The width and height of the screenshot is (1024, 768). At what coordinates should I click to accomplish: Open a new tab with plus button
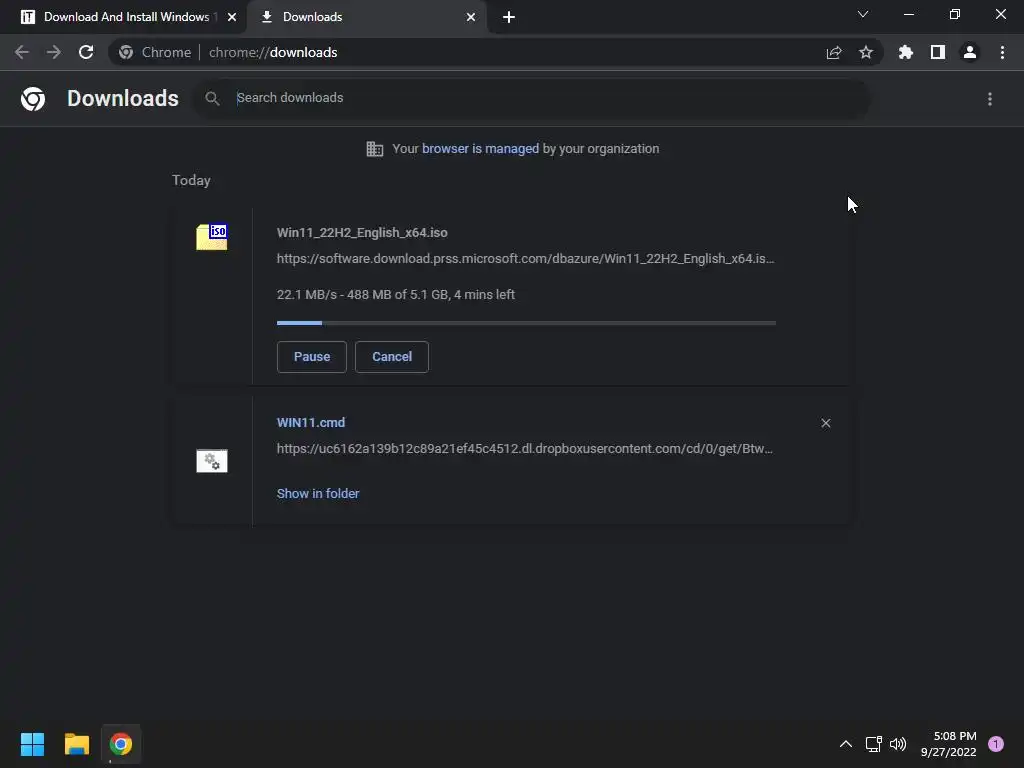tap(509, 17)
